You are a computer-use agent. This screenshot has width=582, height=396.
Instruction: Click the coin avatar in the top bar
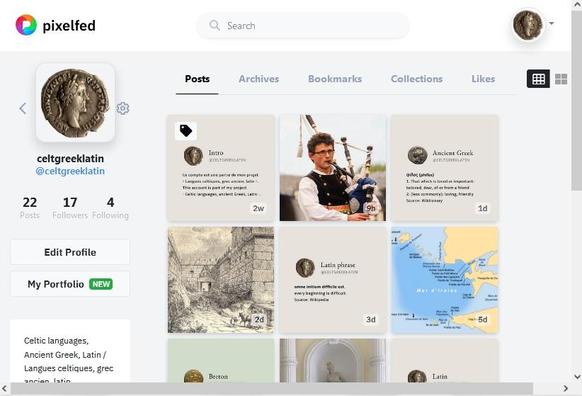527,25
